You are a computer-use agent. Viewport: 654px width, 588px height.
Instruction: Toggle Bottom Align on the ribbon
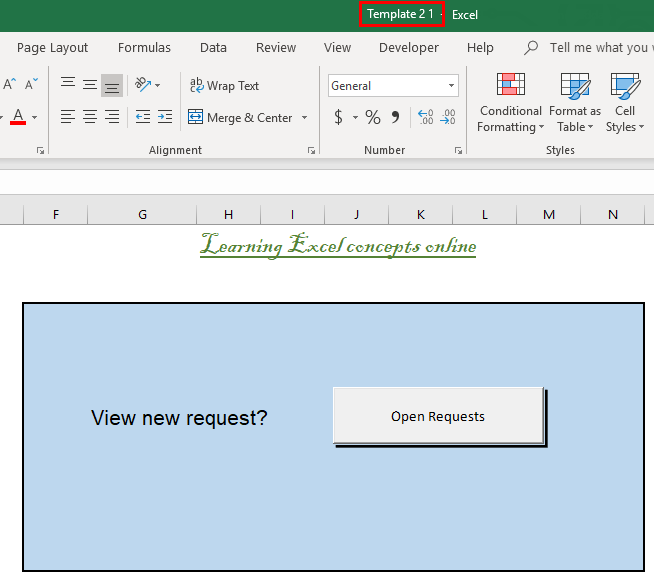[x=112, y=85]
